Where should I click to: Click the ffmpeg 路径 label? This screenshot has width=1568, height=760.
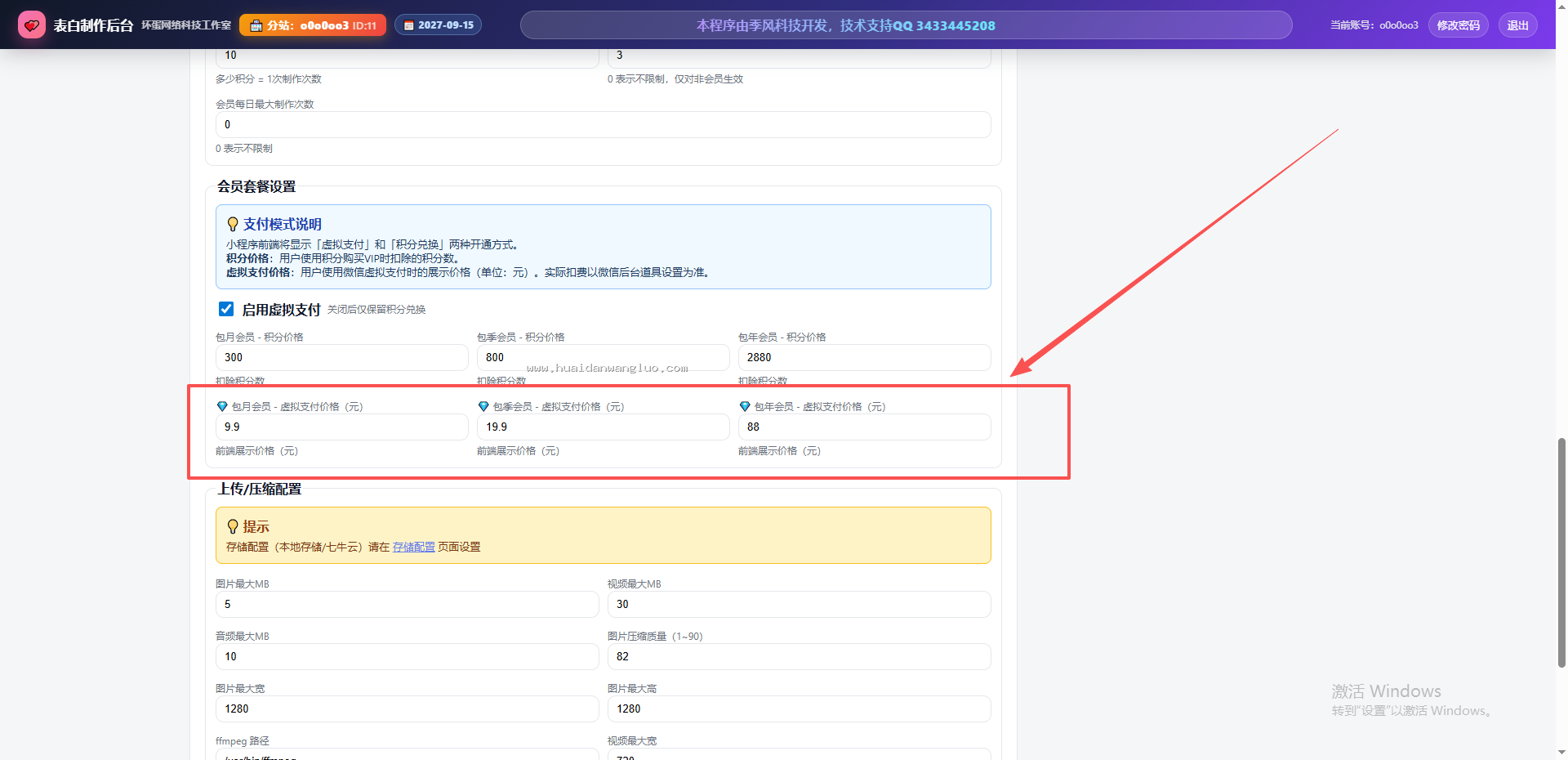(x=243, y=741)
